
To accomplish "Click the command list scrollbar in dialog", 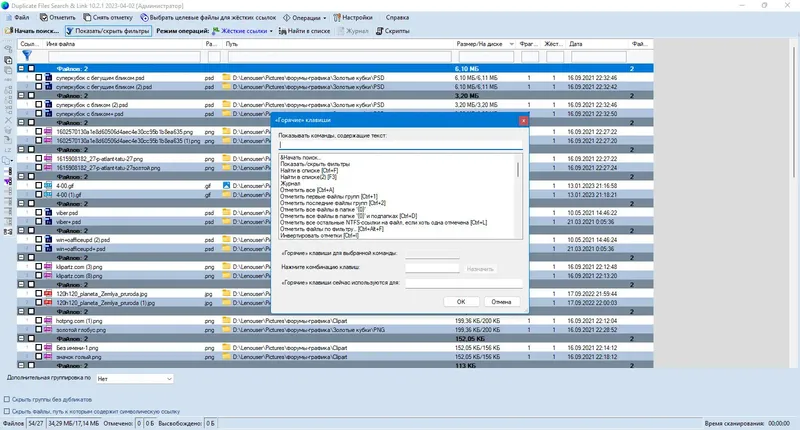I will click(x=518, y=196).
